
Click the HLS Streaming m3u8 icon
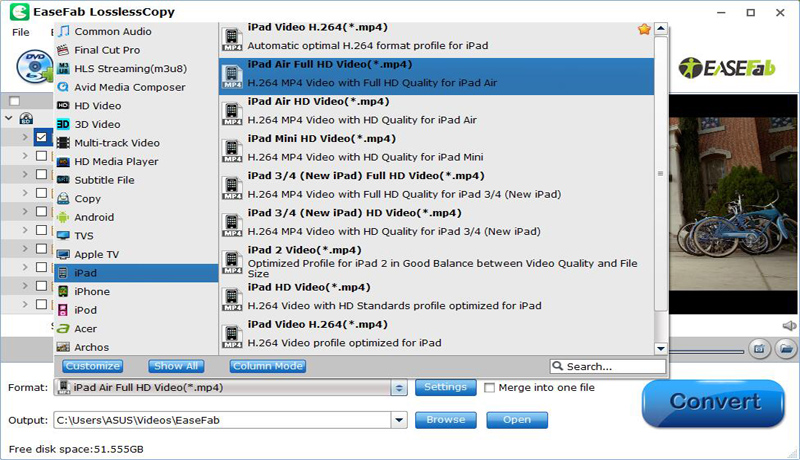(63, 68)
